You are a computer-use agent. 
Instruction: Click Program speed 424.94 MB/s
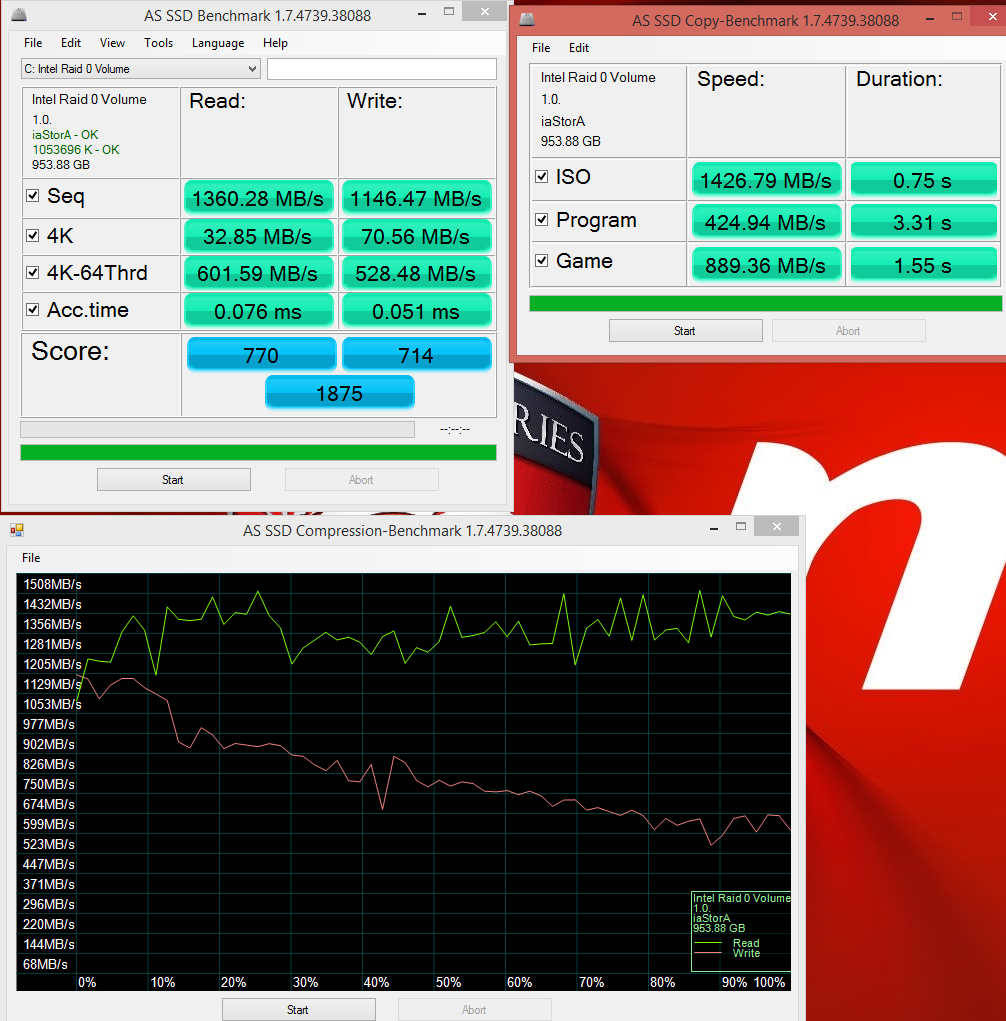(x=766, y=222)
